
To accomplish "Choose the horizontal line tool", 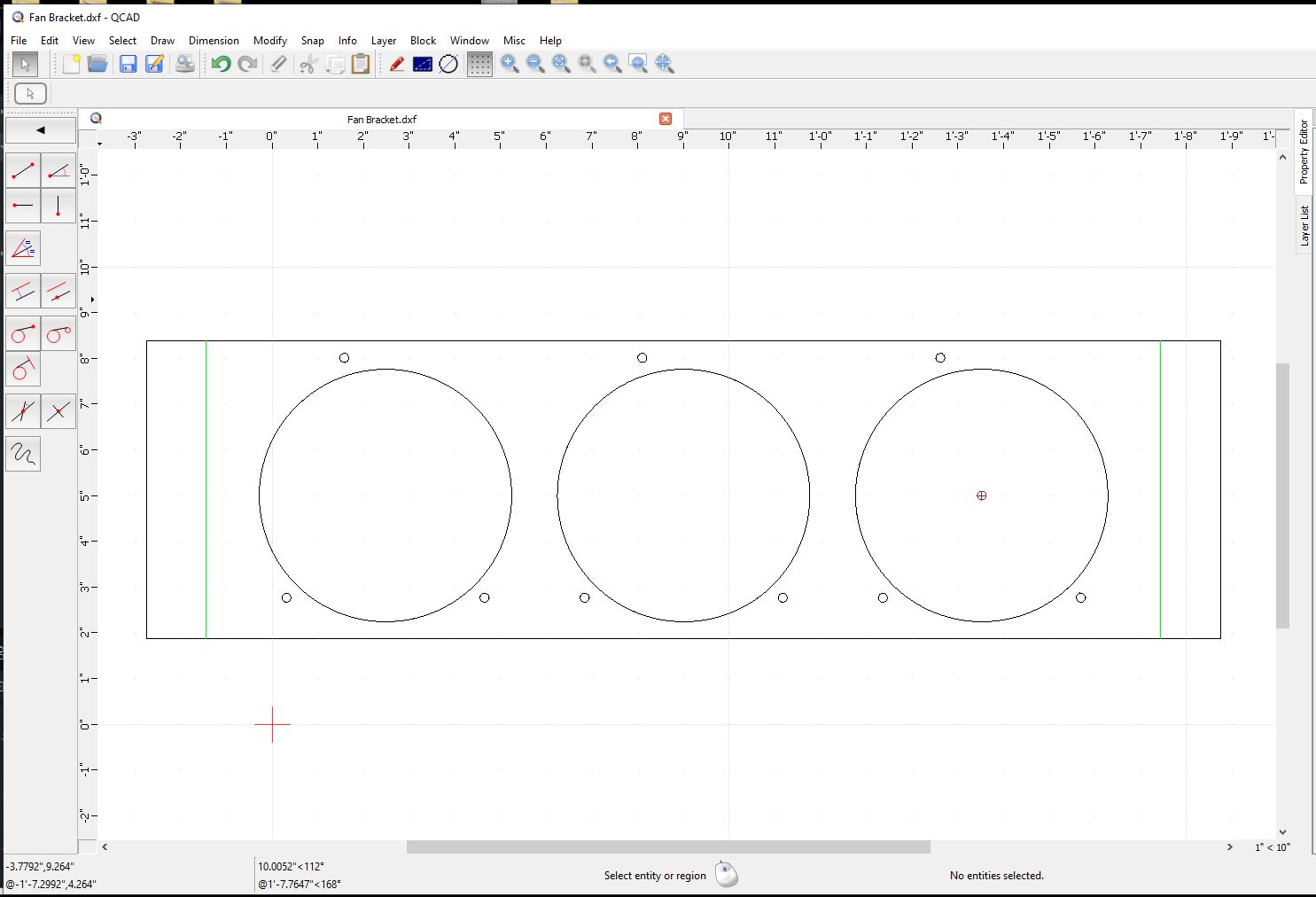I will [23, 206].
